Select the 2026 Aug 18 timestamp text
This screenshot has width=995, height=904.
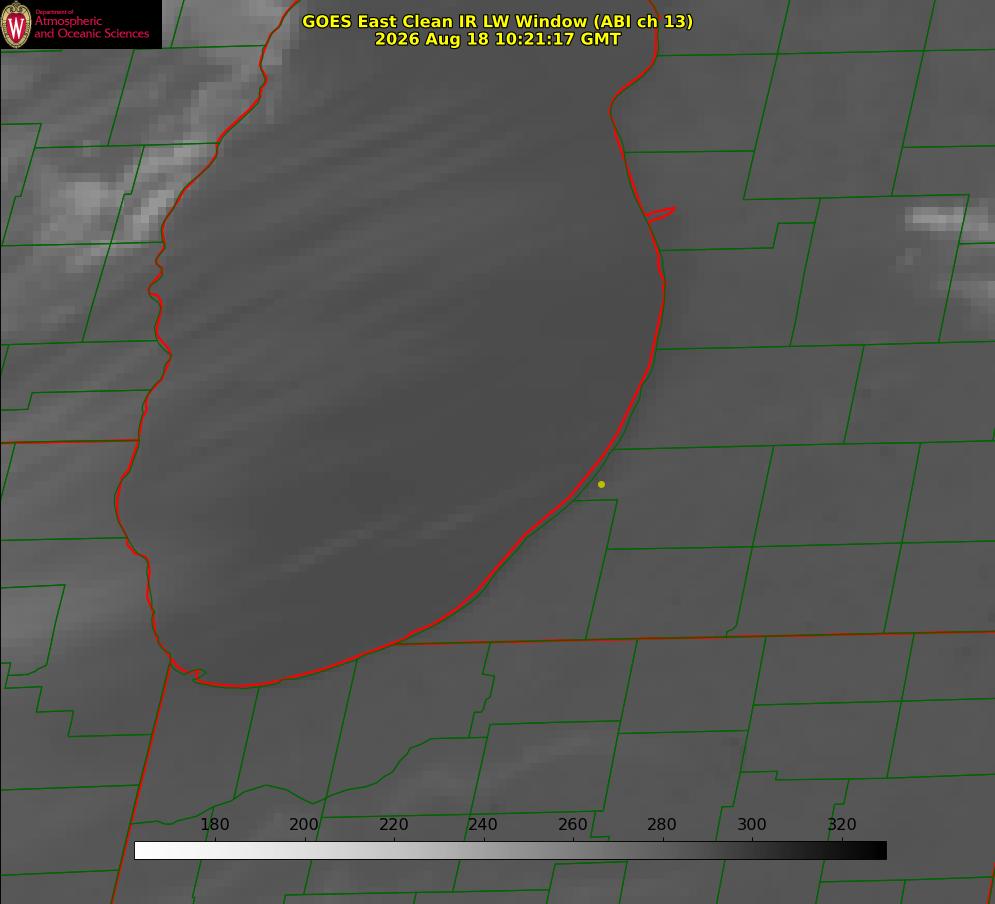[498, 39]
